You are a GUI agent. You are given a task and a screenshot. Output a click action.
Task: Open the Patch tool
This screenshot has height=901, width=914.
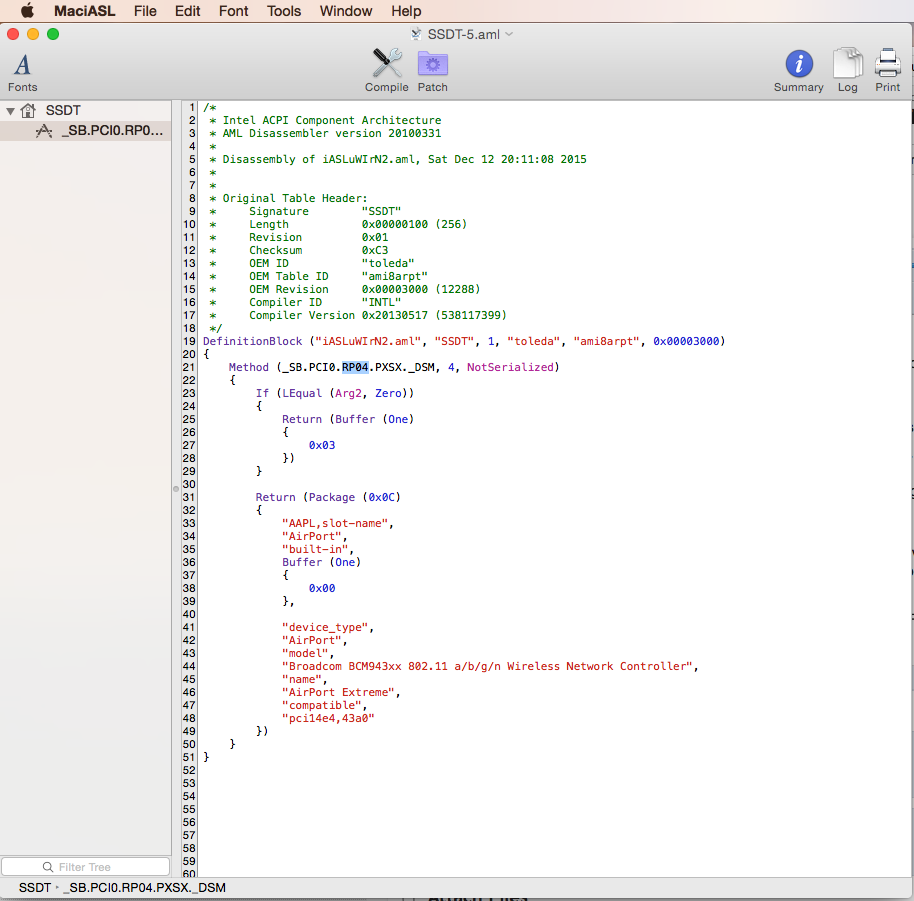(x=432, y=64)
